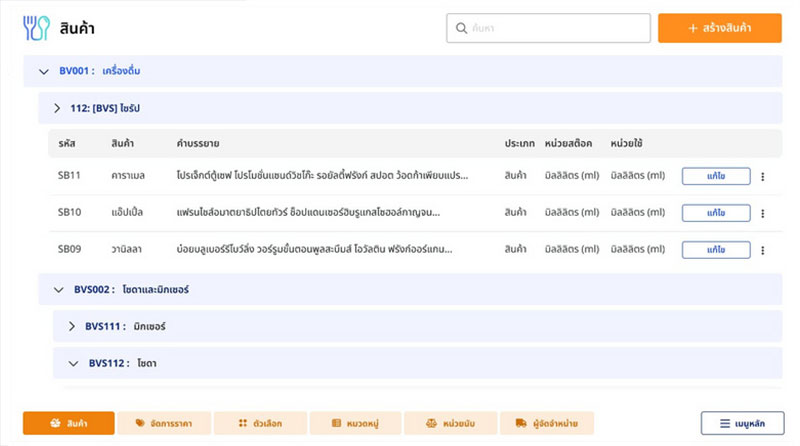Viewport: 800px width, 446px height.
Task: Collapse the BVS112 โซดา subgroup
Action: pyautogui.click(x=72, y=362)
